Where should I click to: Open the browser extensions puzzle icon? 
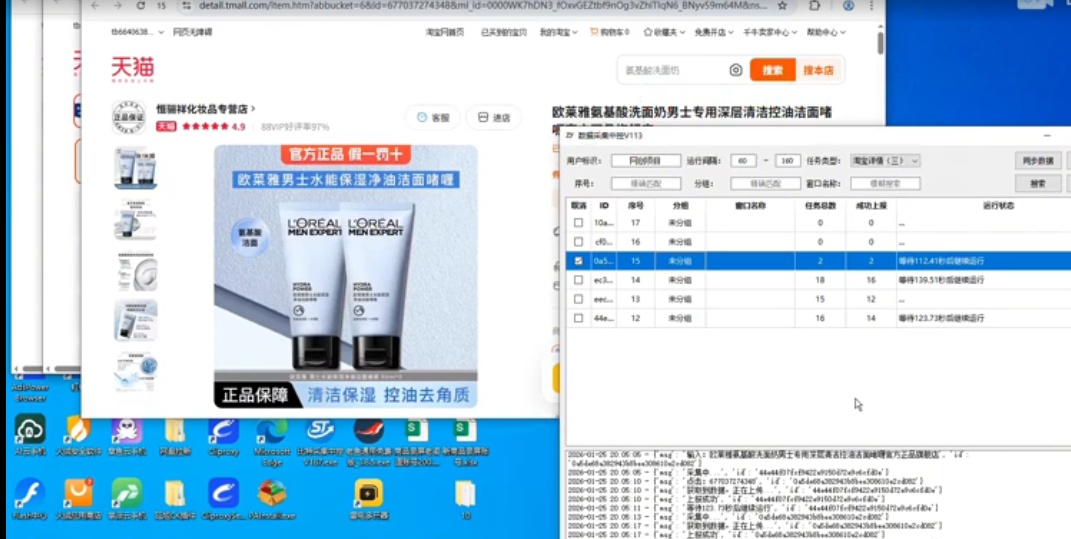pos(815,5)
